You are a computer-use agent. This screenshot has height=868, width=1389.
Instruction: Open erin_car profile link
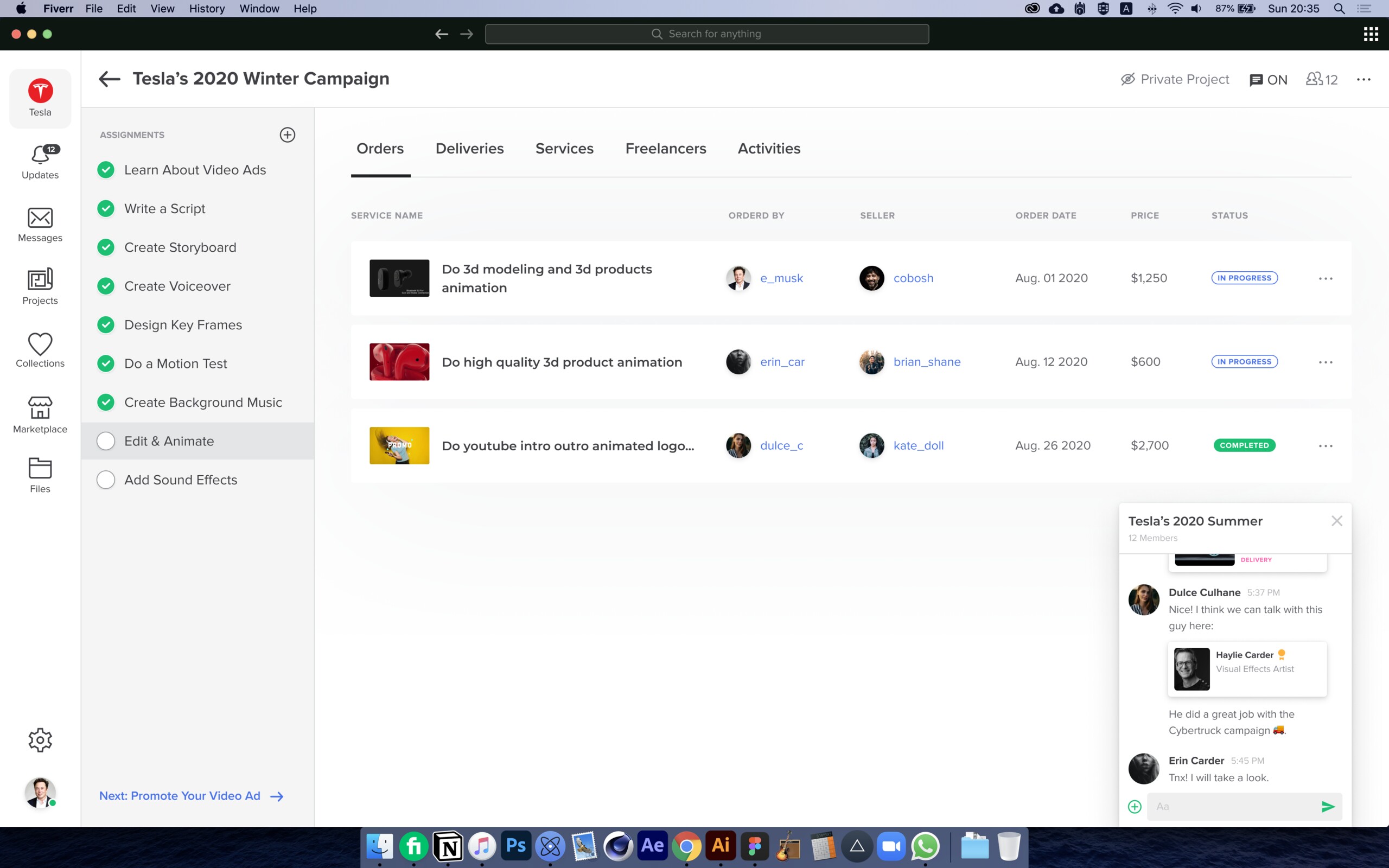pos(782,362)
